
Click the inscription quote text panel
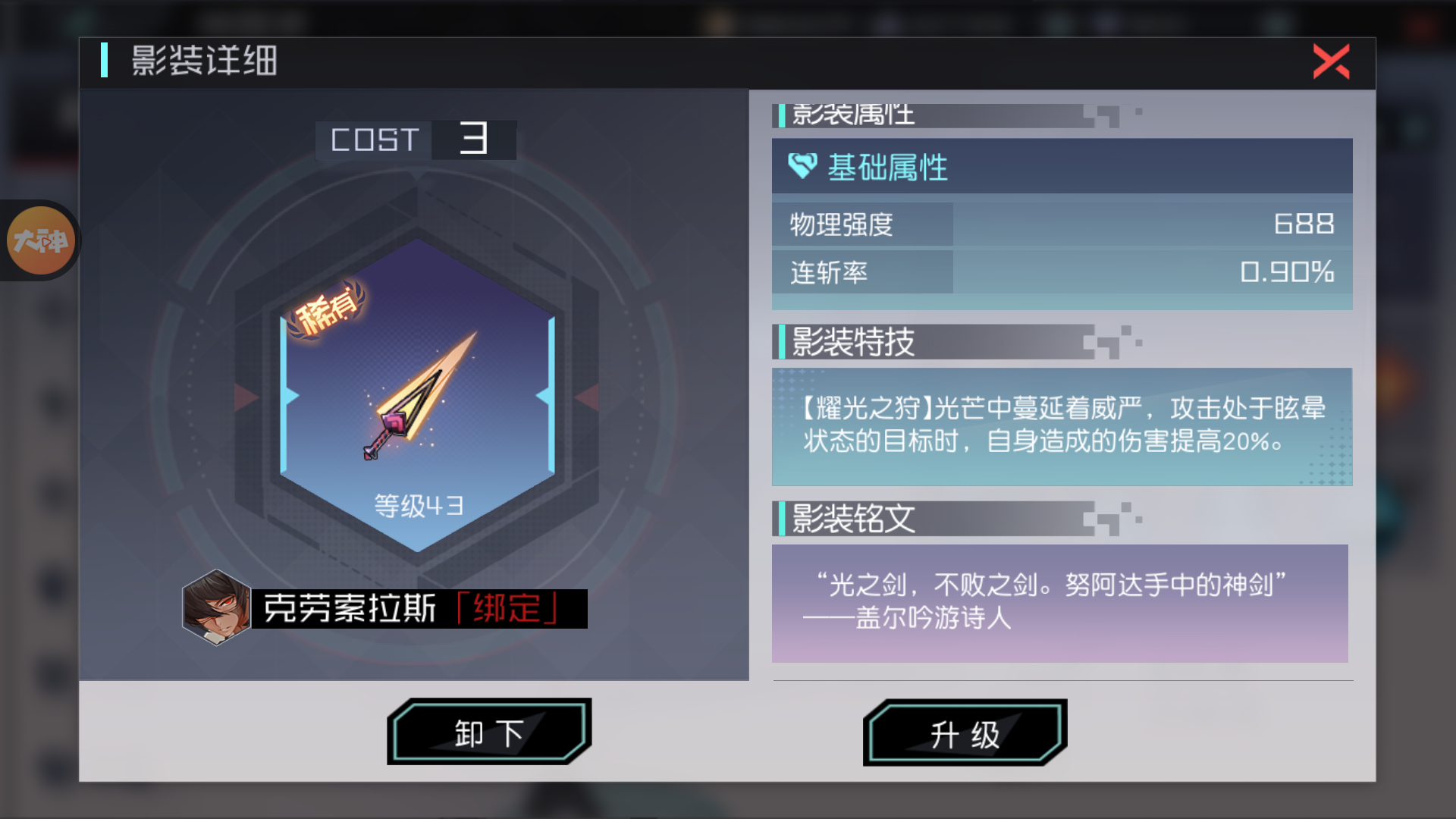coord(1059,603)
